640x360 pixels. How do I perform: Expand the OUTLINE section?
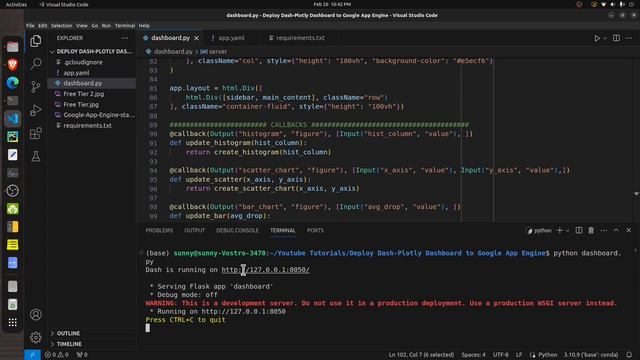click(68, 333)
